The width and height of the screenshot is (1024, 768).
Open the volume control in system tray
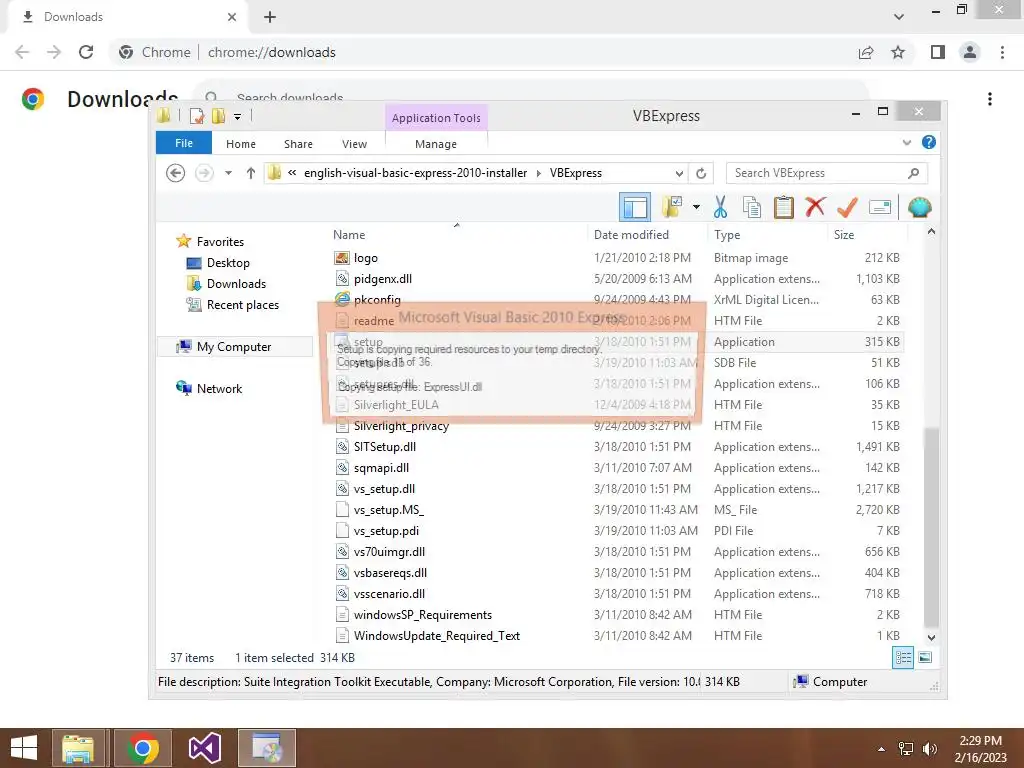[x=930, y=749]
